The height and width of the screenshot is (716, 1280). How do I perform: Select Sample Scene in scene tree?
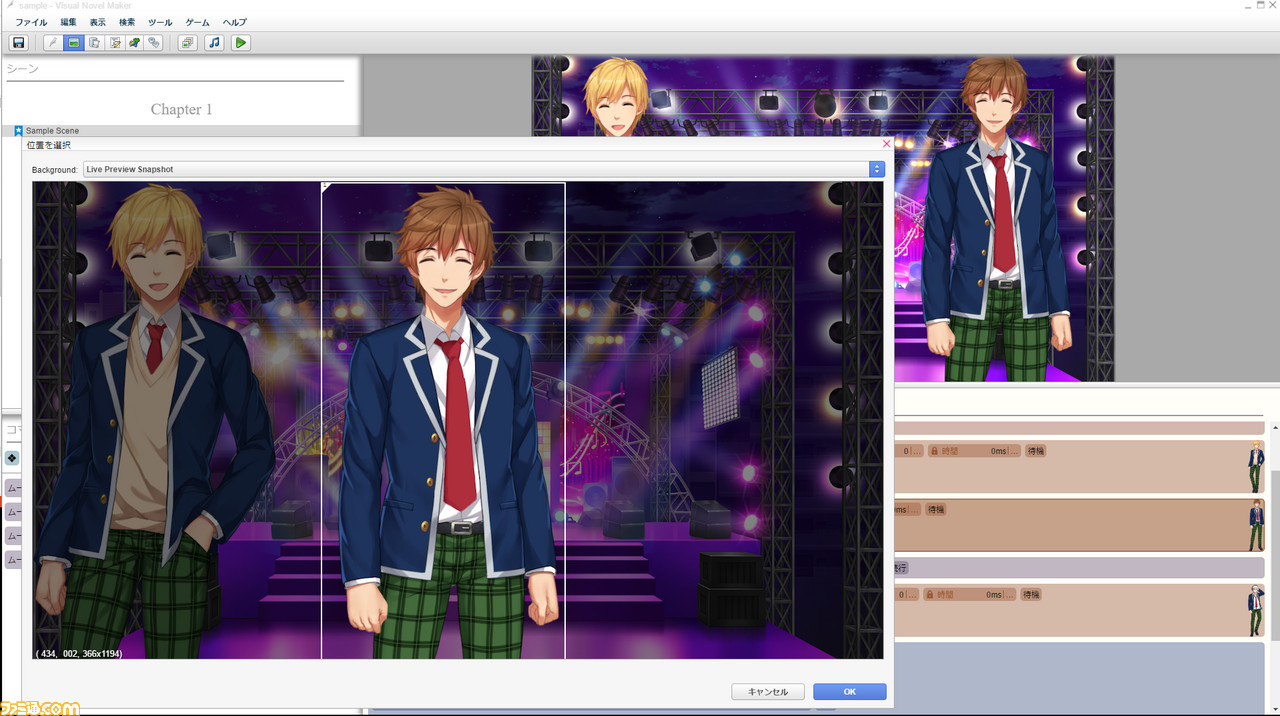coord(52,131)
